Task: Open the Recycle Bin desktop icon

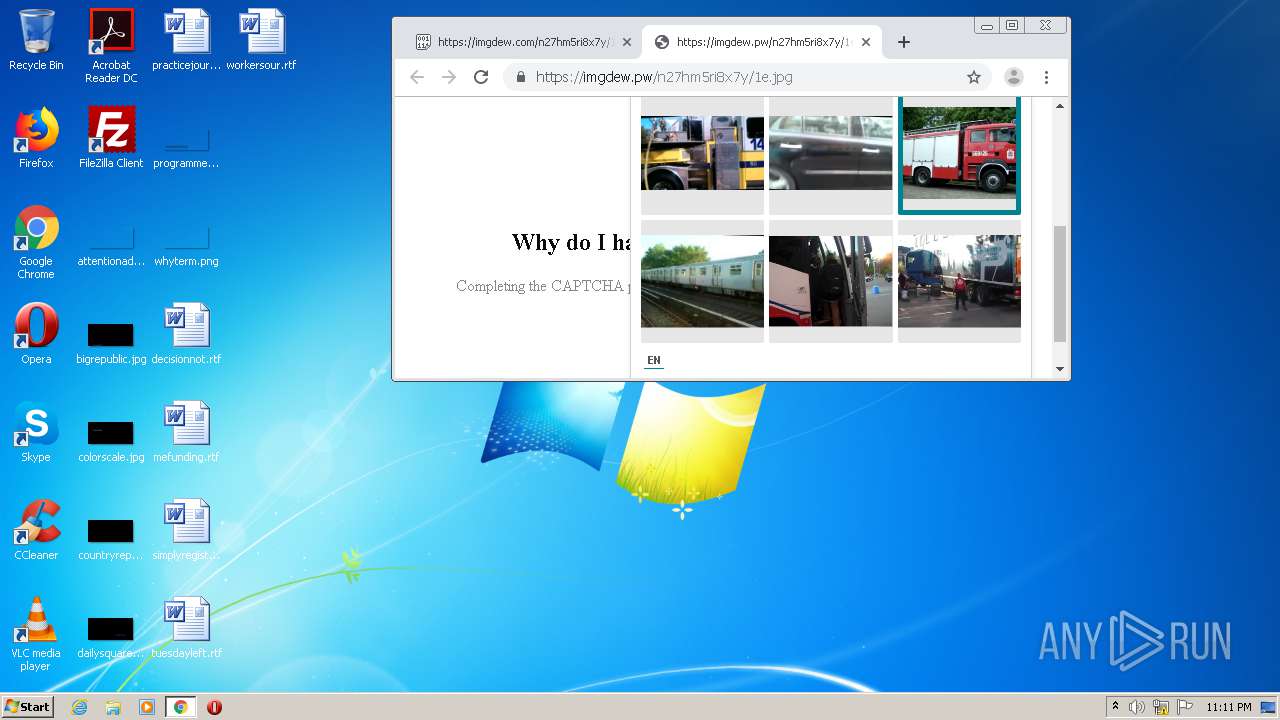Action: [36, 40]
